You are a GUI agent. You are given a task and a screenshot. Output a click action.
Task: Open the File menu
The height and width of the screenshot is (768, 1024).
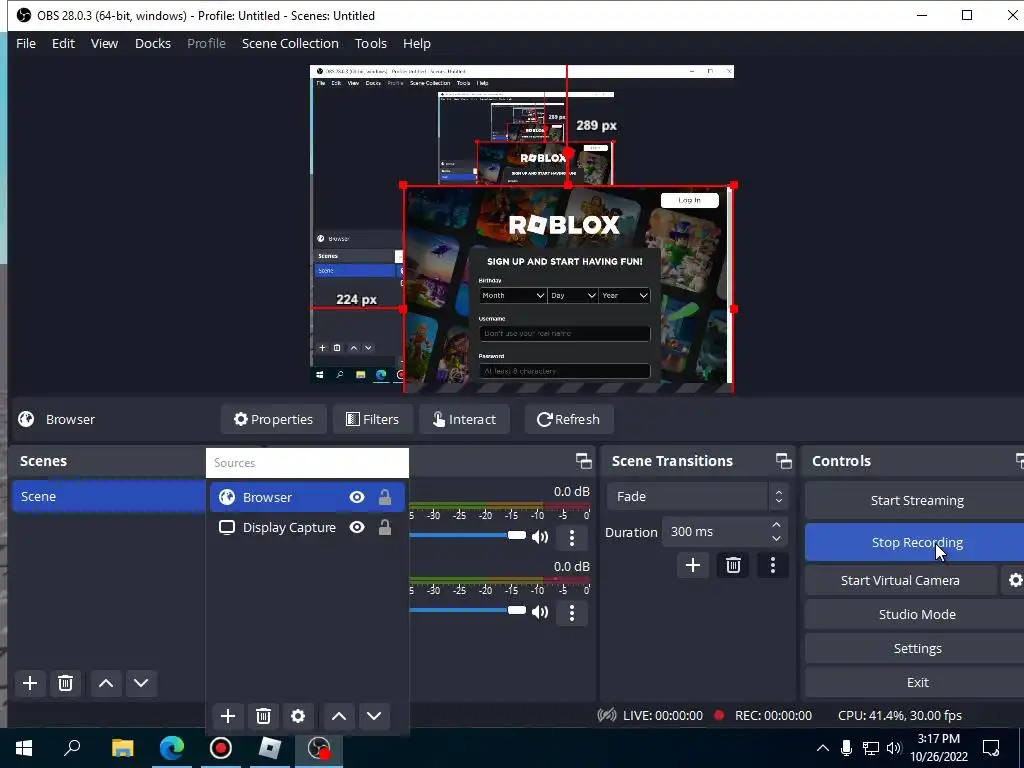(x=26, y=43)
